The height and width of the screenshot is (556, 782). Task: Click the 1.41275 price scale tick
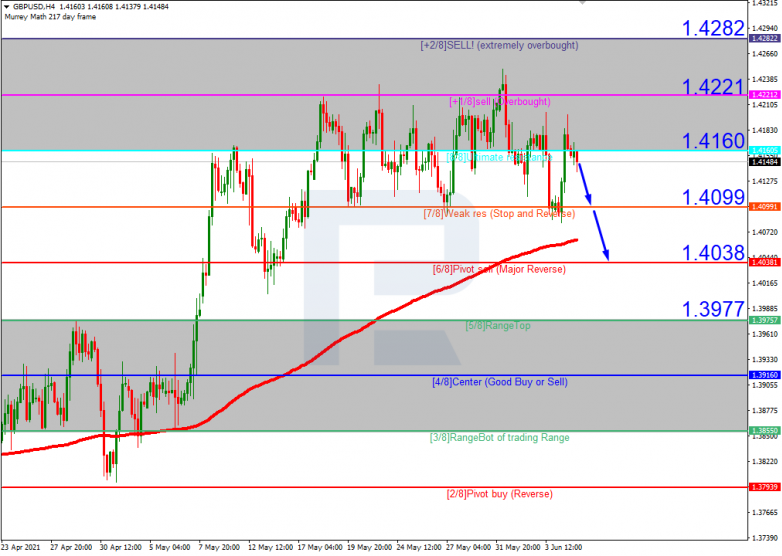(766, 181)
